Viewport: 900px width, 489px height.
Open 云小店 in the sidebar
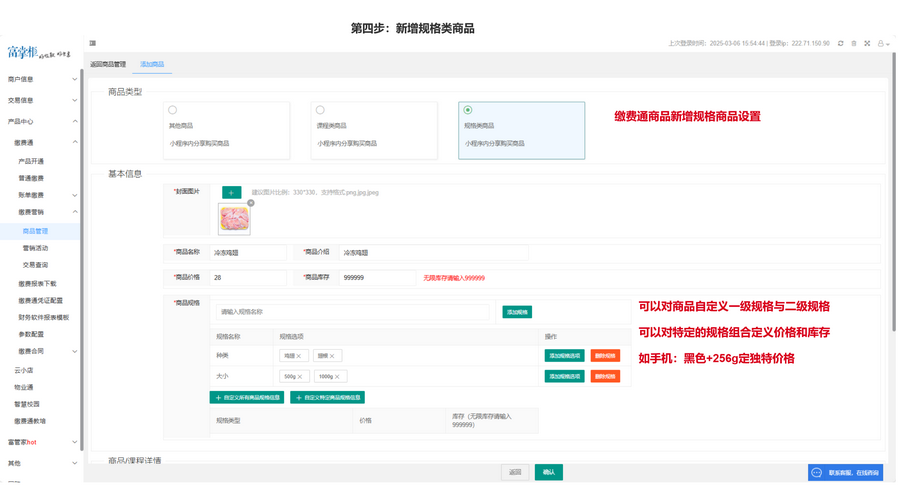(x=24, y=370)
